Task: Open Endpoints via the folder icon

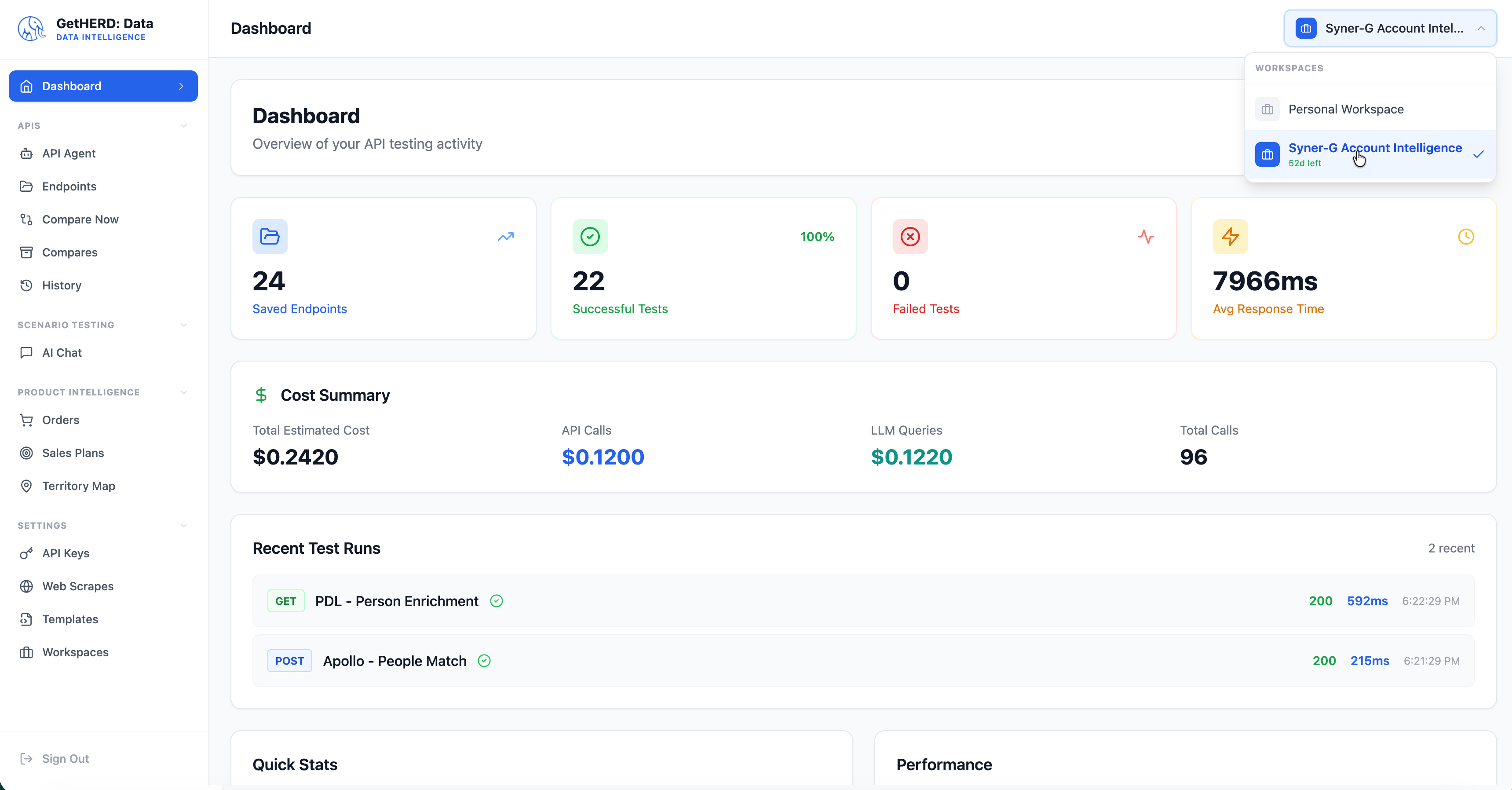Action: [27, 186]
